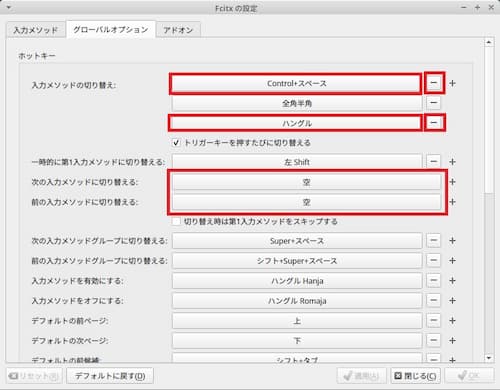Set hotkey for 次の入力メソッドに切り替える (空)
Image resolution: width=500 pixels, height=390 pixels.
pos(307,182)
